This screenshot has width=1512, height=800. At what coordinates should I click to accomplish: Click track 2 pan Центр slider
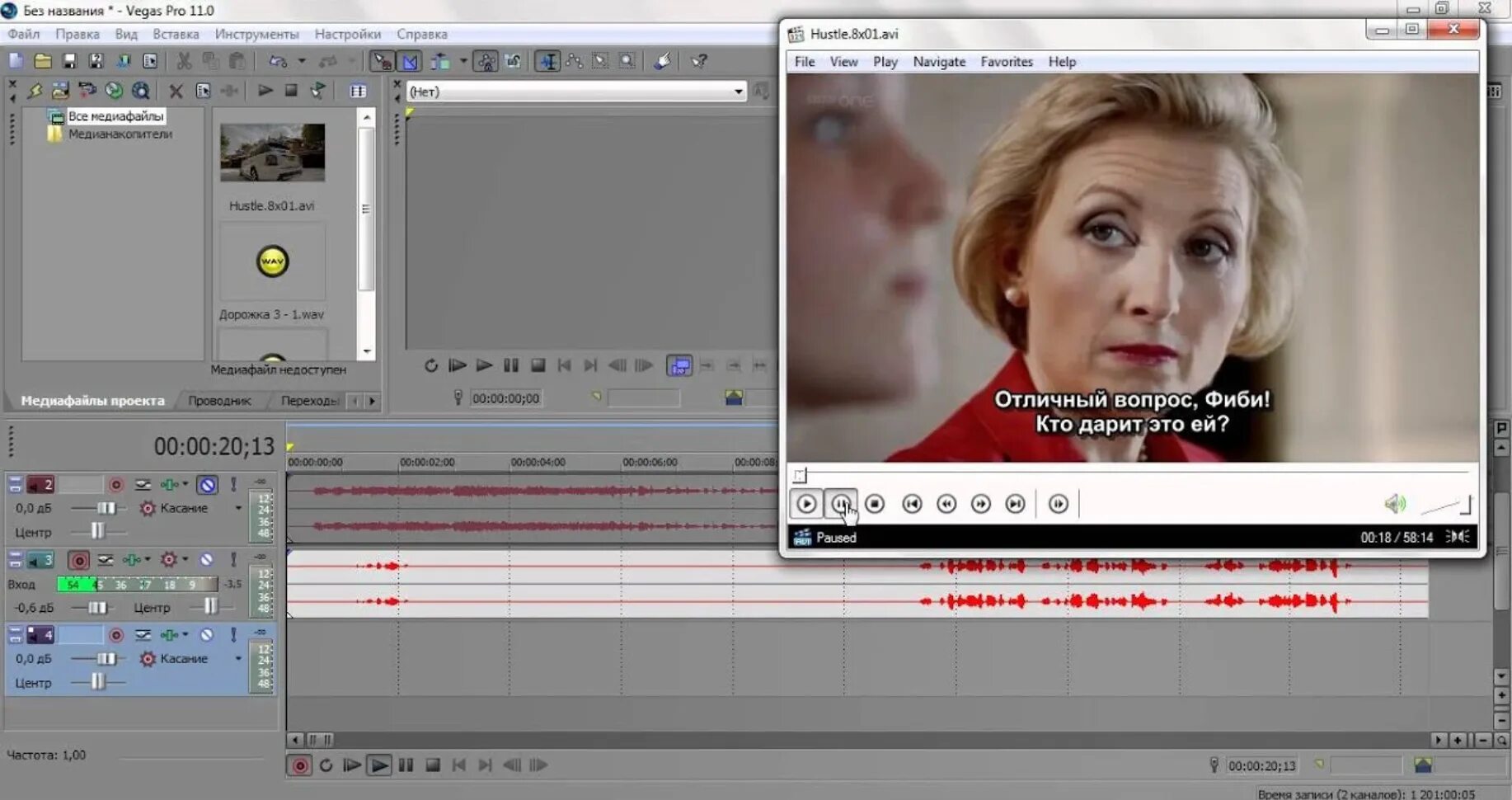pyautogui.click(x=97, y=531)
